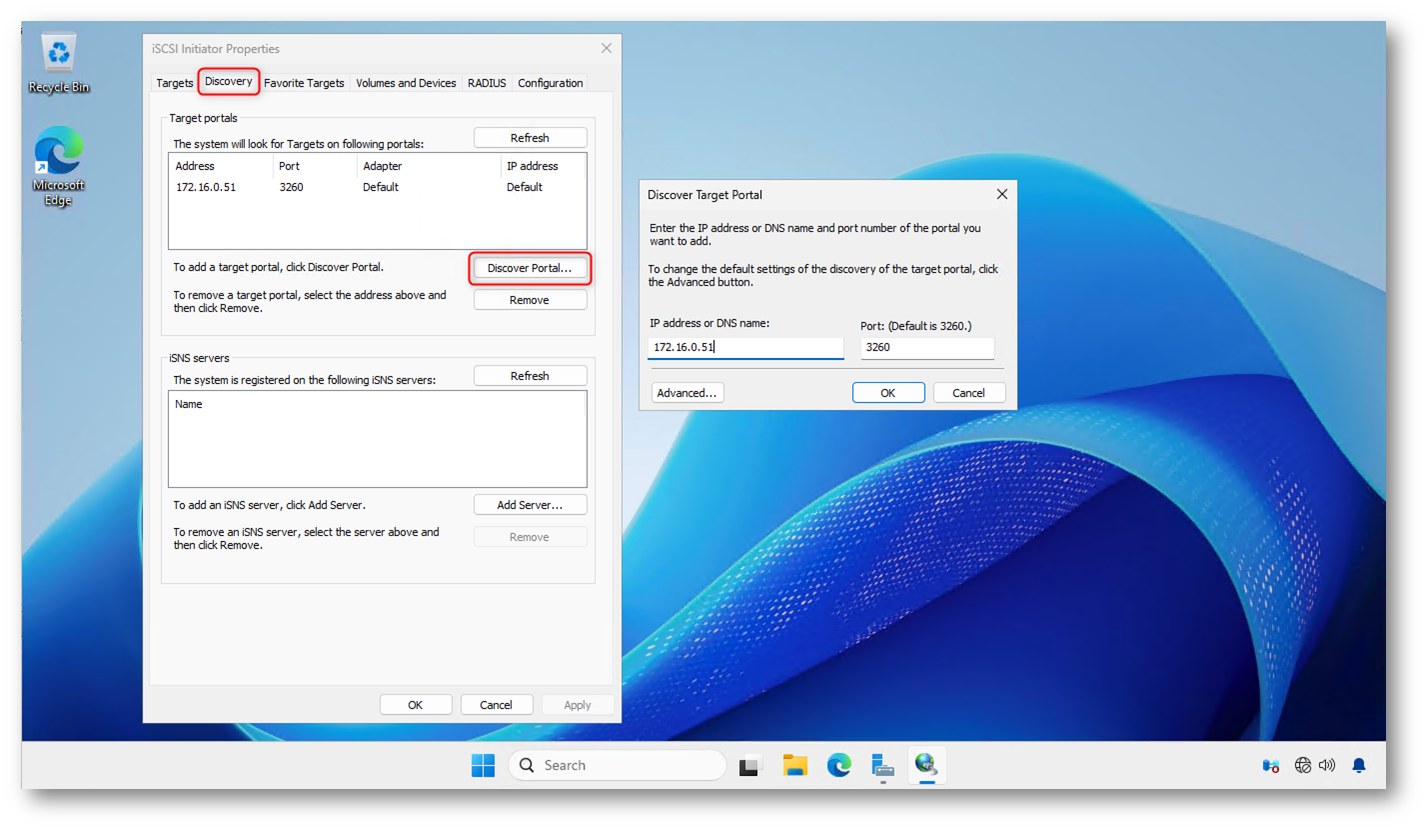Go to the Volumes and Devices tab
Screen dimensions: 1428x831
(x=406, y=83)
